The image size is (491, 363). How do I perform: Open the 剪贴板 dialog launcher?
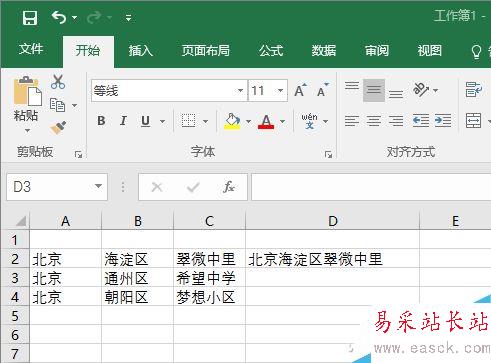tap(78, 154)
